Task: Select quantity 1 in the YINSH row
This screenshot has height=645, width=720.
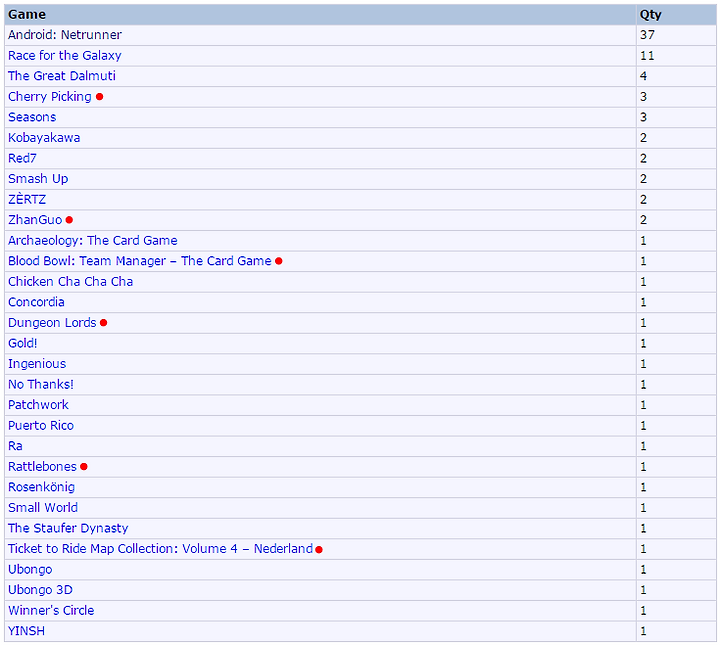Action: click(x=643, y=631)
